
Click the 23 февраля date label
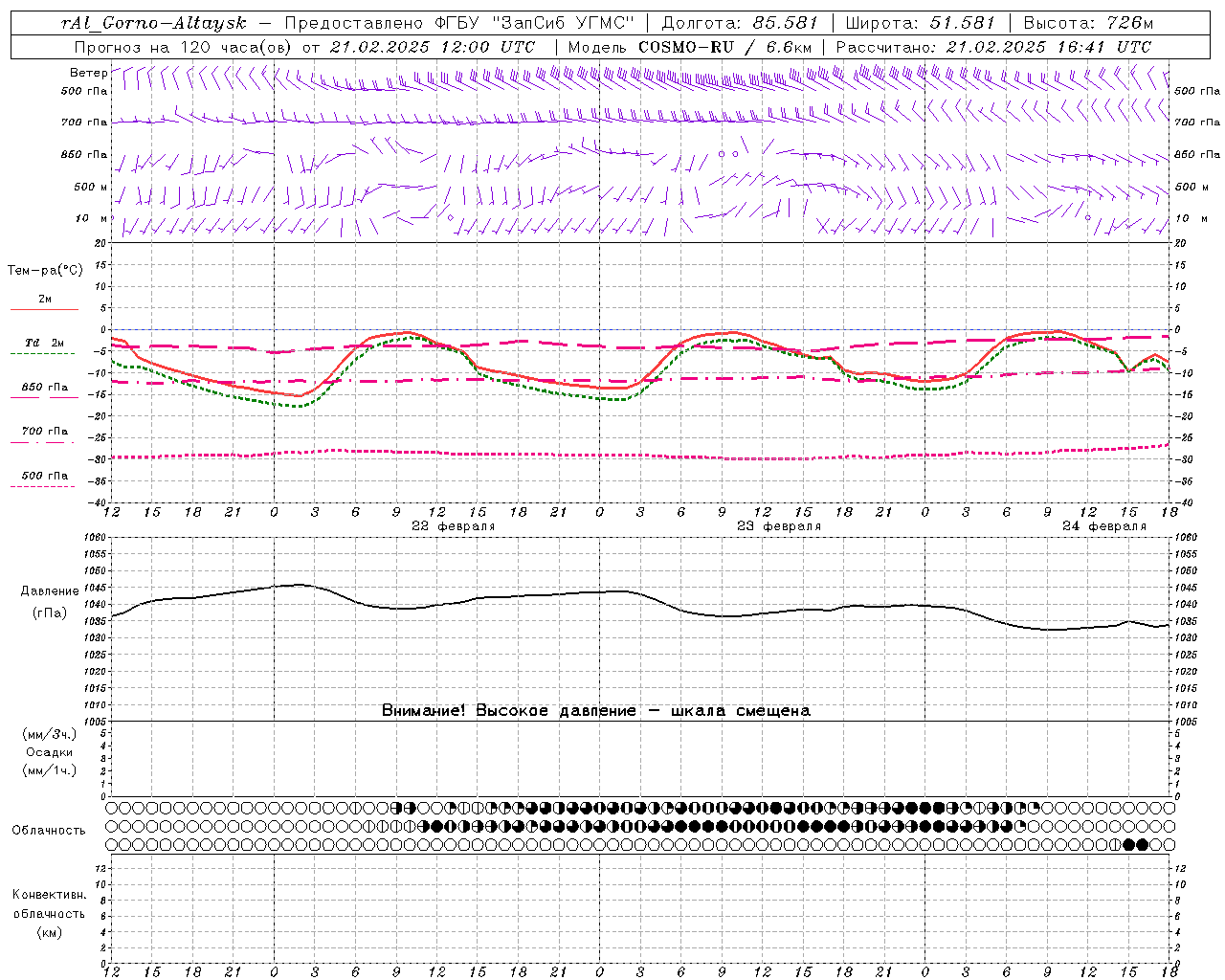(x=778, y=526)
